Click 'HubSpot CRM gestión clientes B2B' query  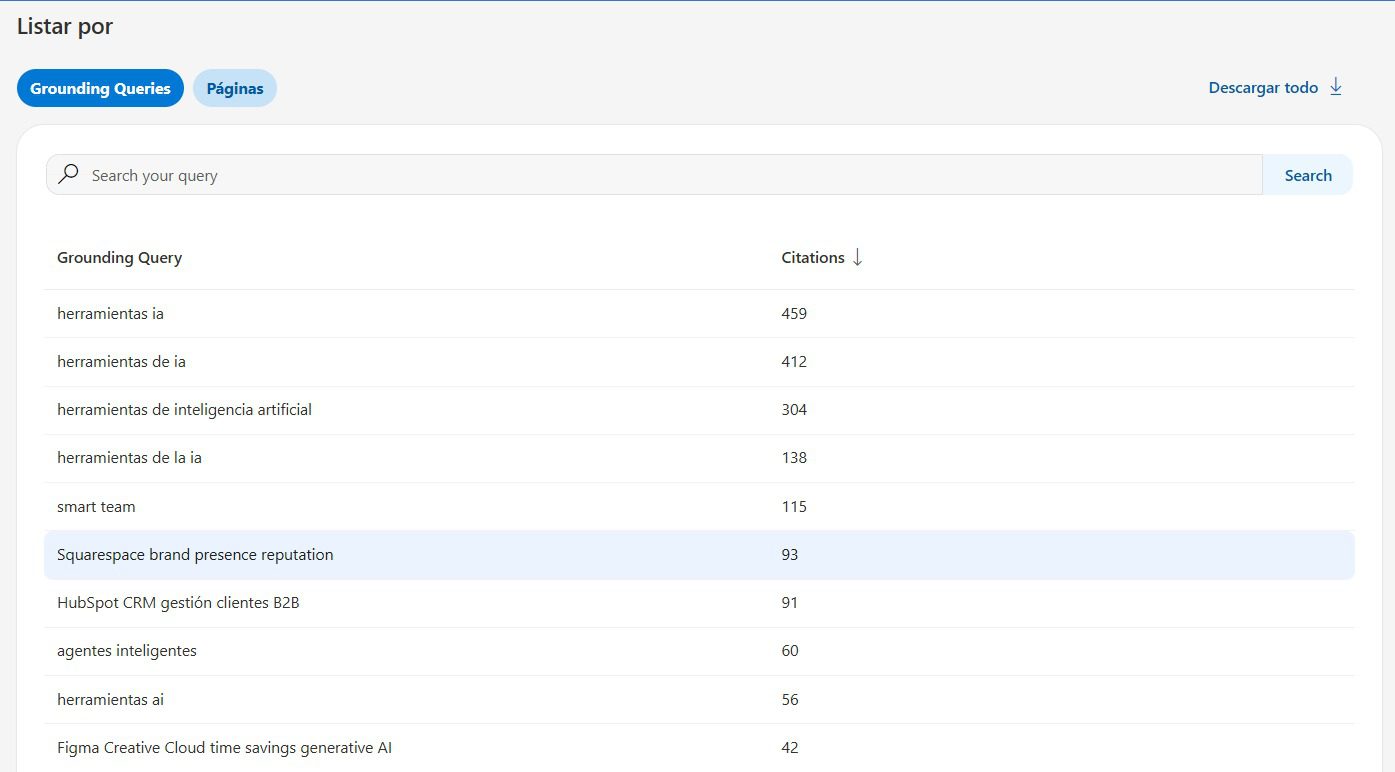pyautogui.click(x=178, y=603)
